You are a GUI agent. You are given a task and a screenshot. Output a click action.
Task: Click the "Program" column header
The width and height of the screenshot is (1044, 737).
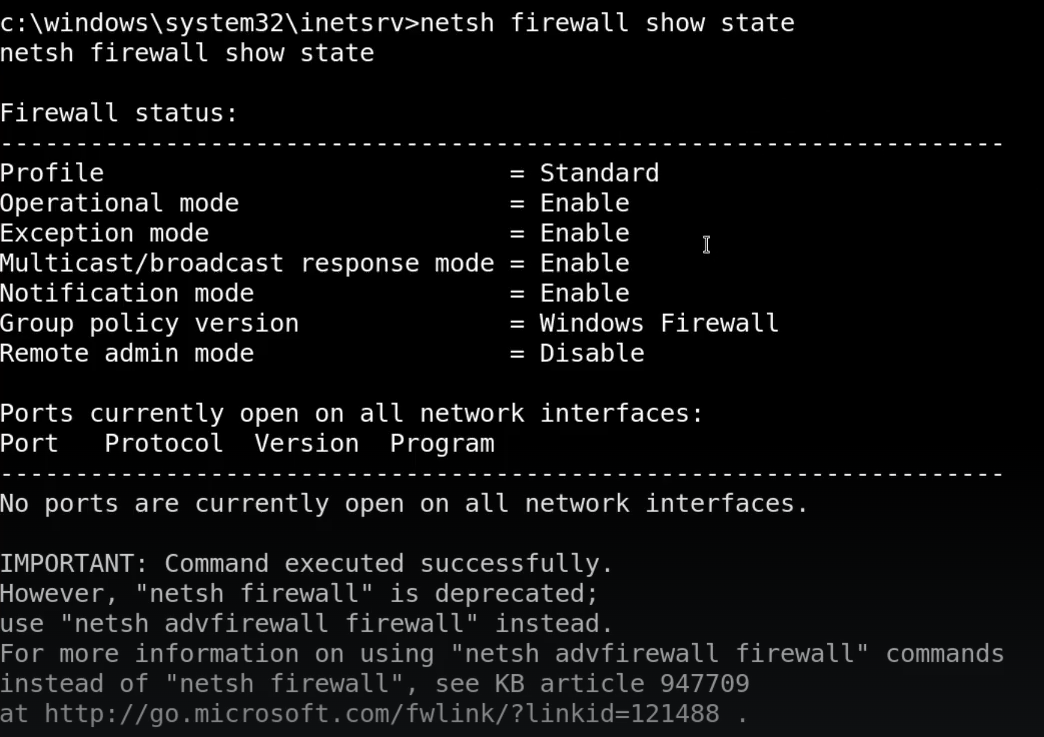pyautogui.click(x=441, y=443)
